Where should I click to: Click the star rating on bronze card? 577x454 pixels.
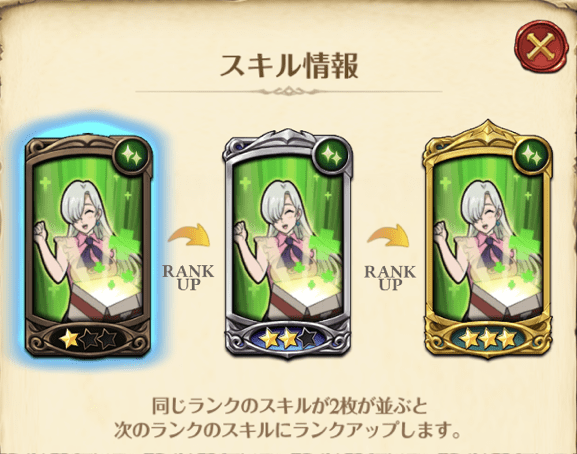88,339
